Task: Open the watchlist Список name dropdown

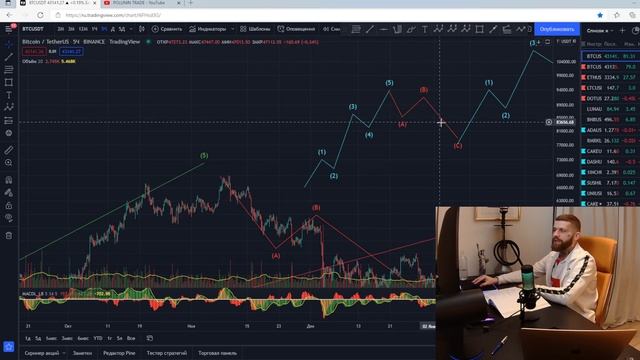Action: tap(600, 30)
